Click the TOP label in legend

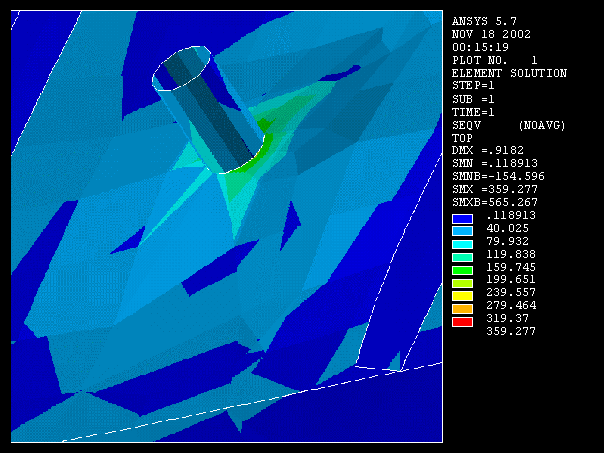tap(462, 138)
